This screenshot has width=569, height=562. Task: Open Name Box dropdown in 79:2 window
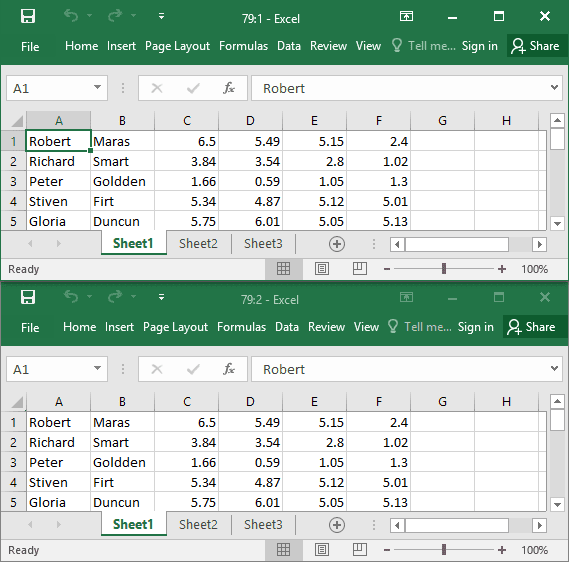[x=97, y=368]
